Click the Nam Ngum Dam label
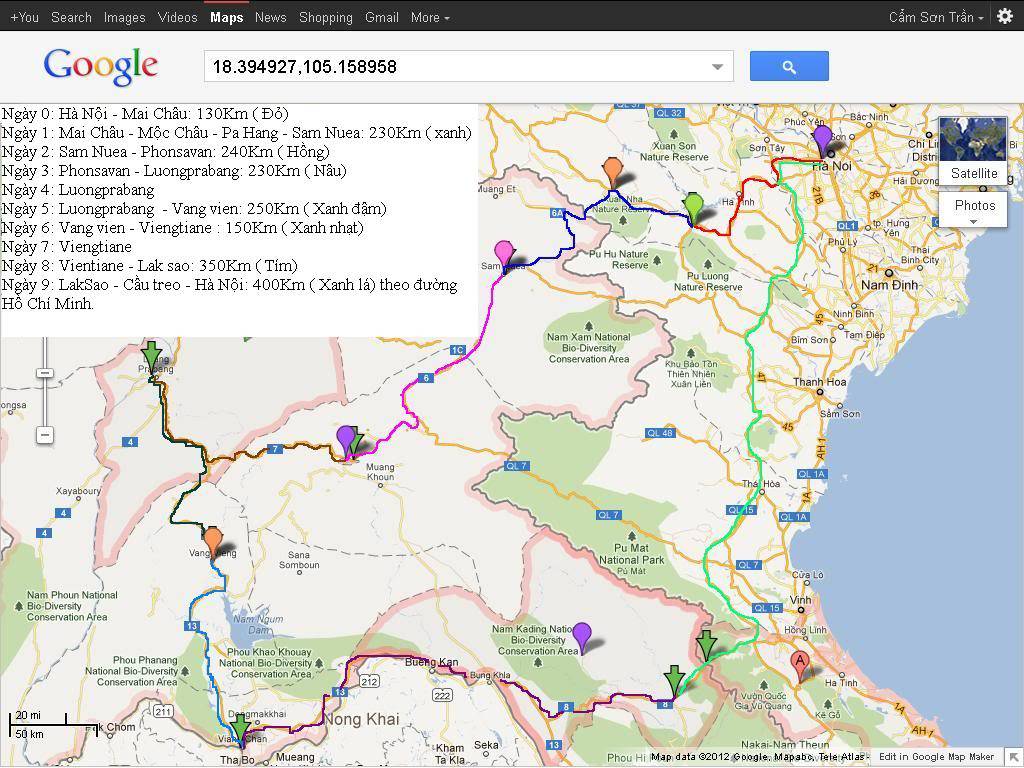The width and height of the screenshot is (1024, 768). point(258,624)
